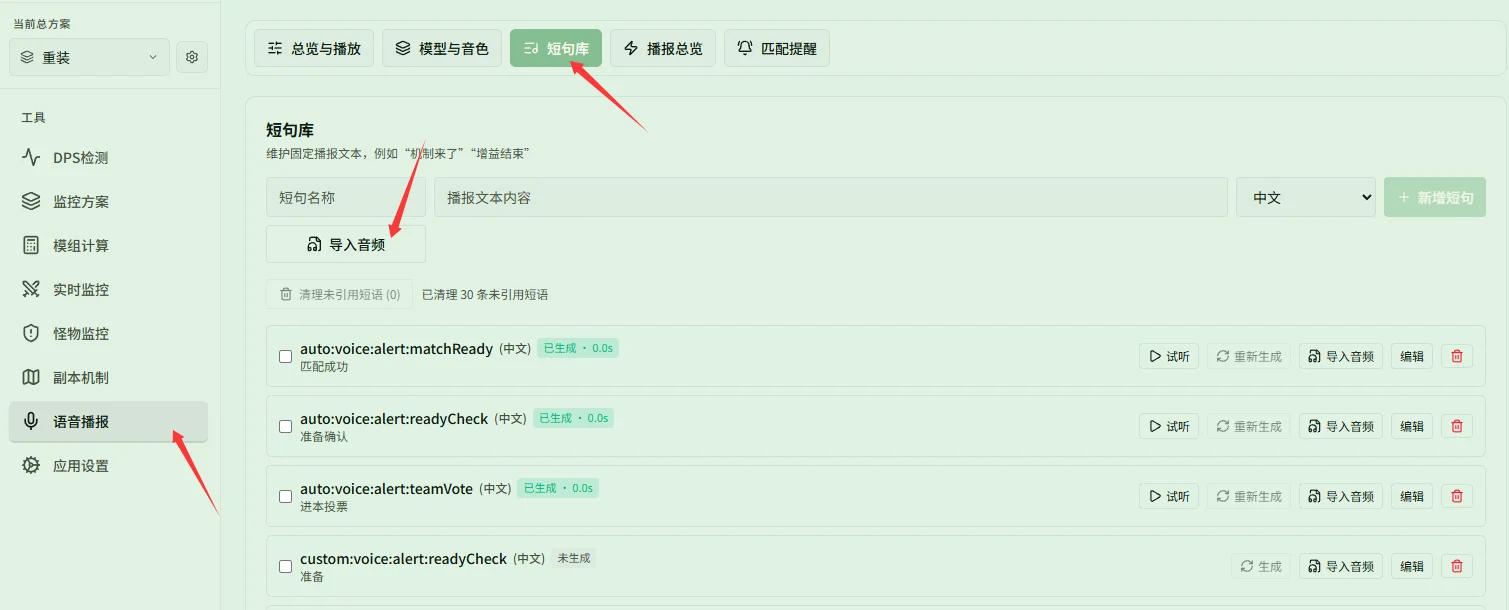Edit the teamVote phrase
1509x610 pixels.
1412,497
